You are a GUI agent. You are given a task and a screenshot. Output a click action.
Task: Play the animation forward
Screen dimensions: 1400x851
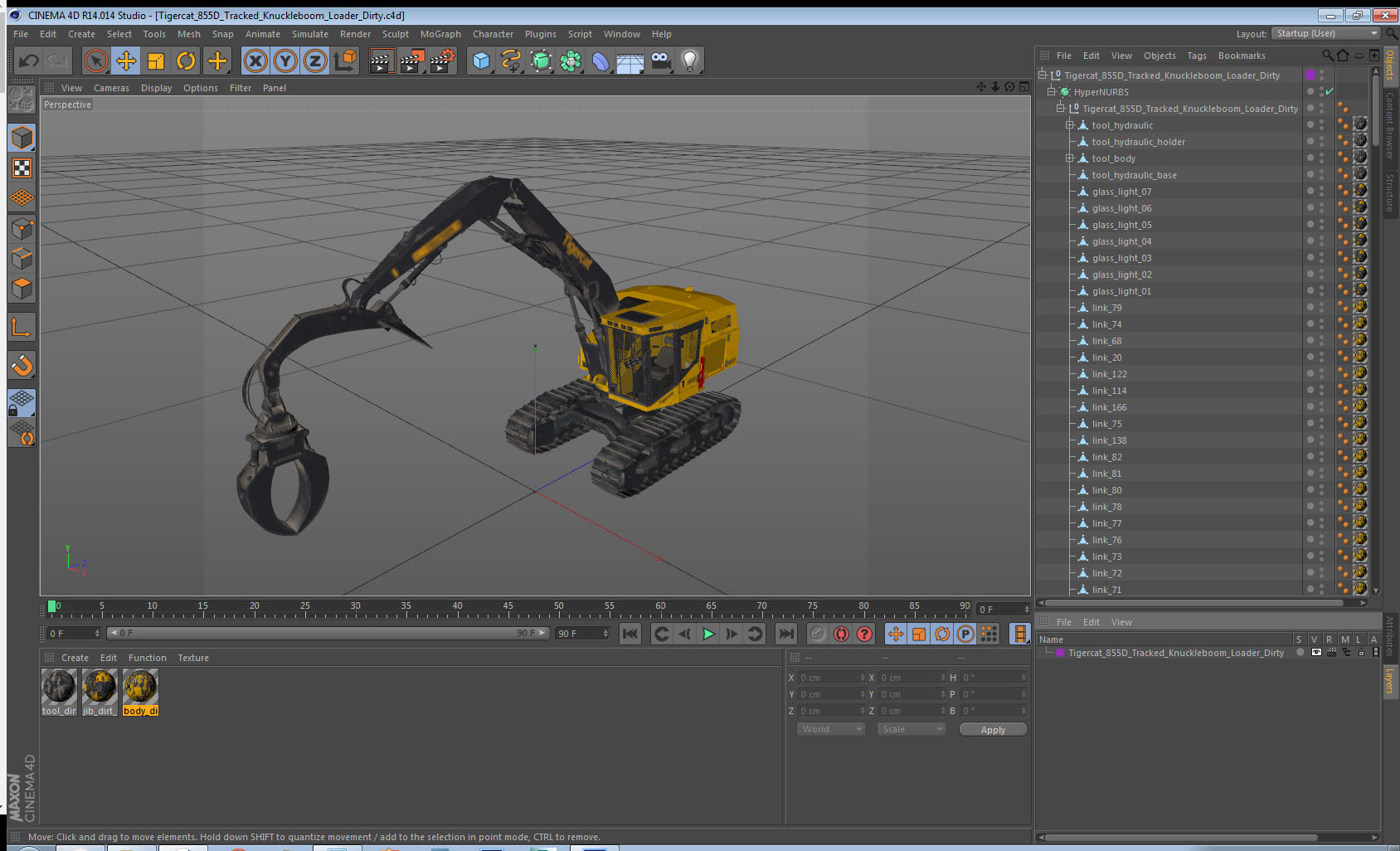pos(708,634)
